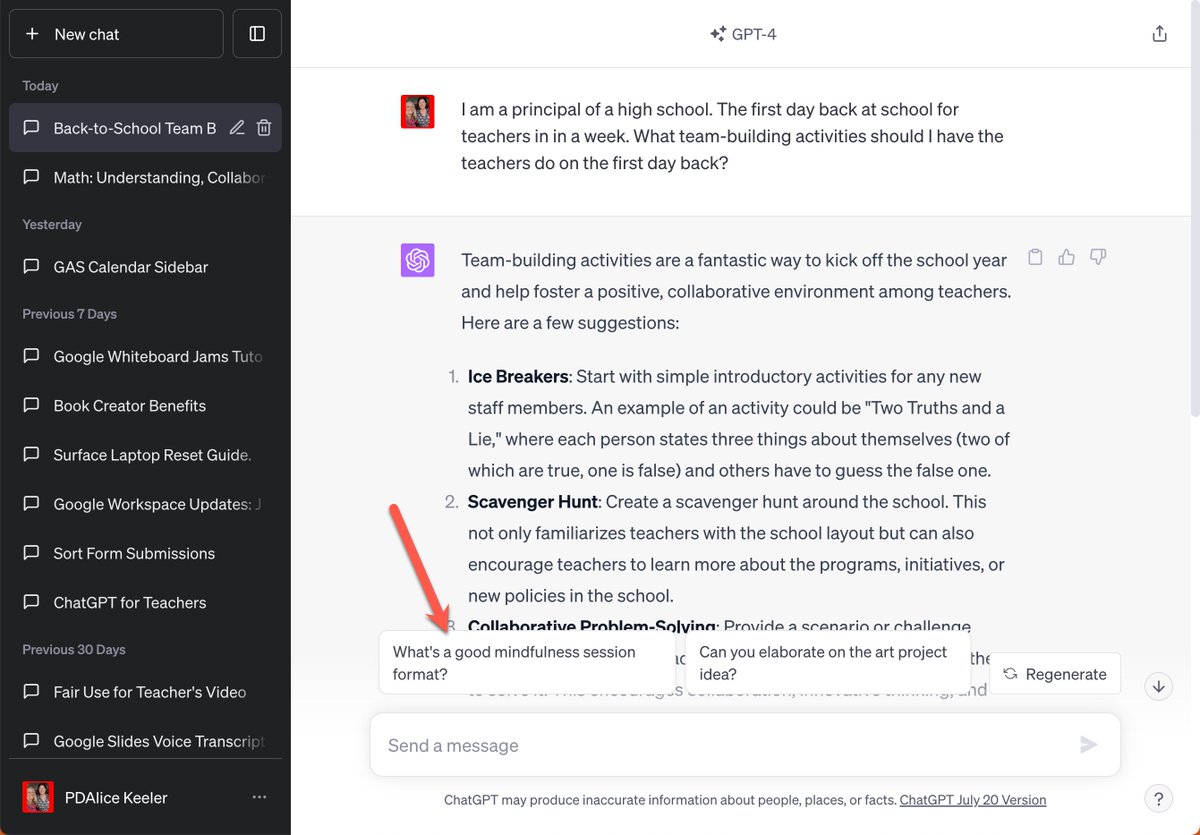Viewport: 1200px width, 835px height.
Task: Give the response a thumbs up
Action: [1066, 257]
